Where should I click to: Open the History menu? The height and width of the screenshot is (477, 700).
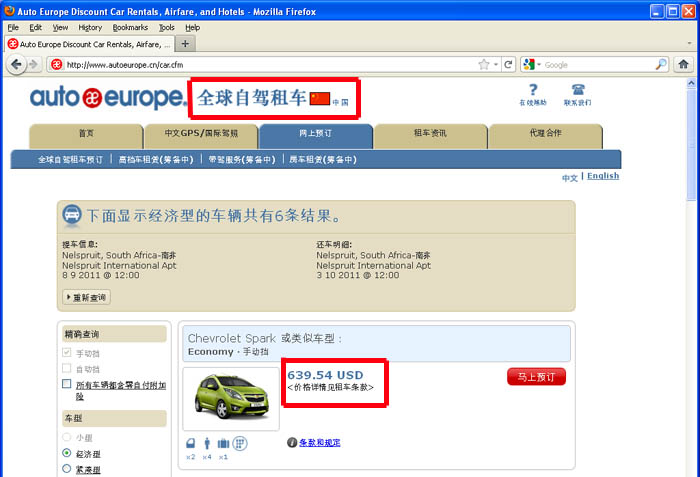[x=90, y=27]
